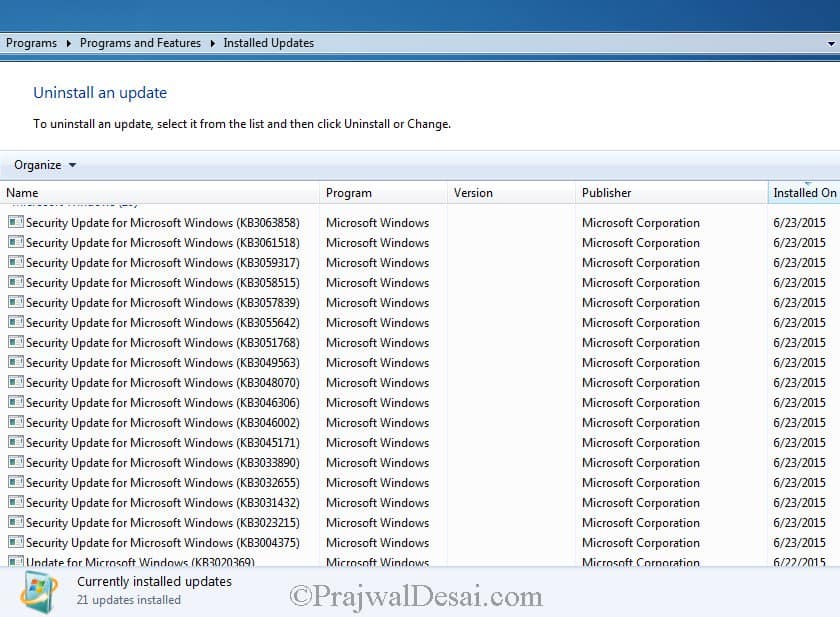
Task: Click the icon beside update KB3051768
Action: pyautogui.click(x=16, y=342)
